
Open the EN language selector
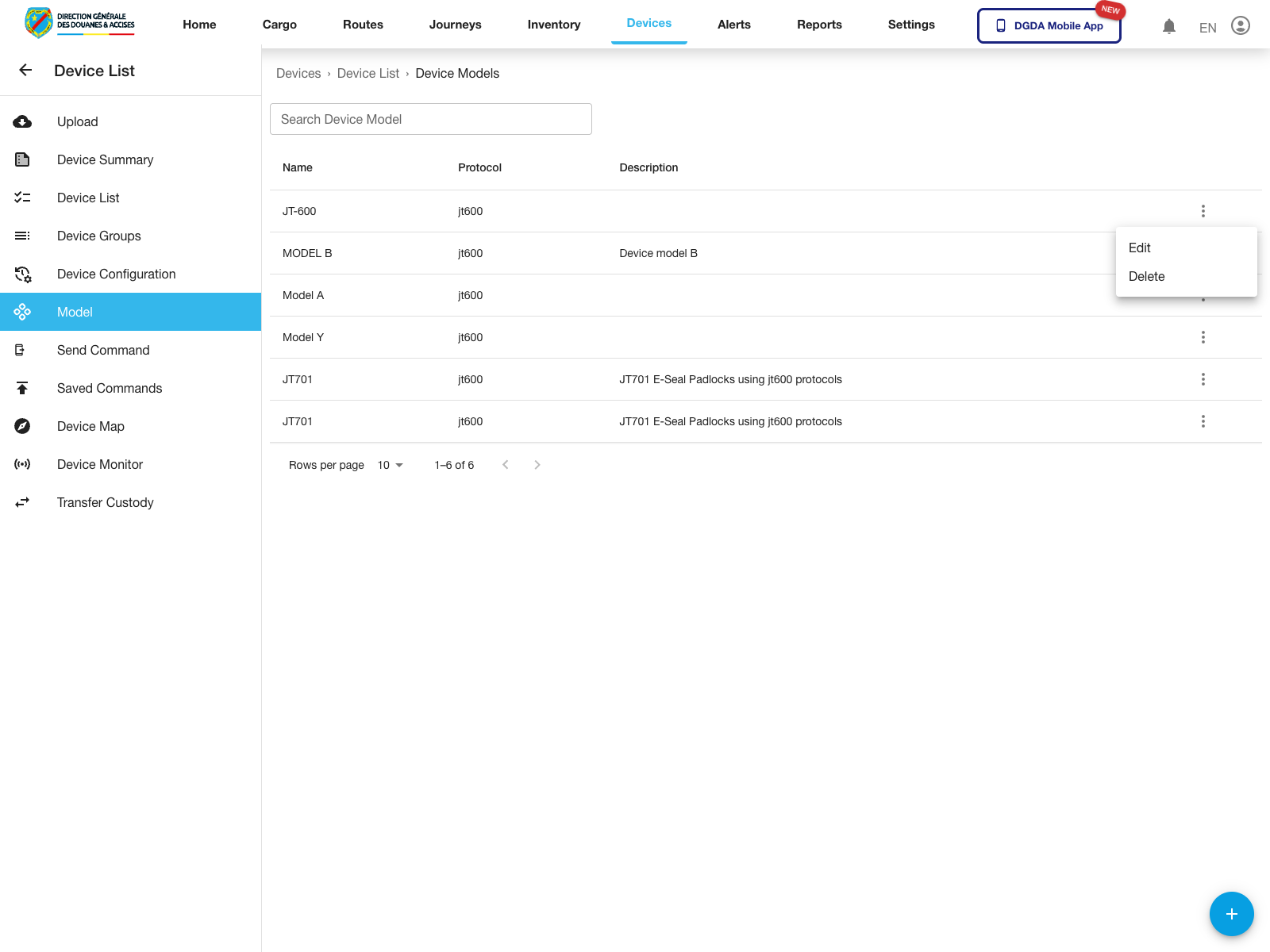[x=1207, y=27]
